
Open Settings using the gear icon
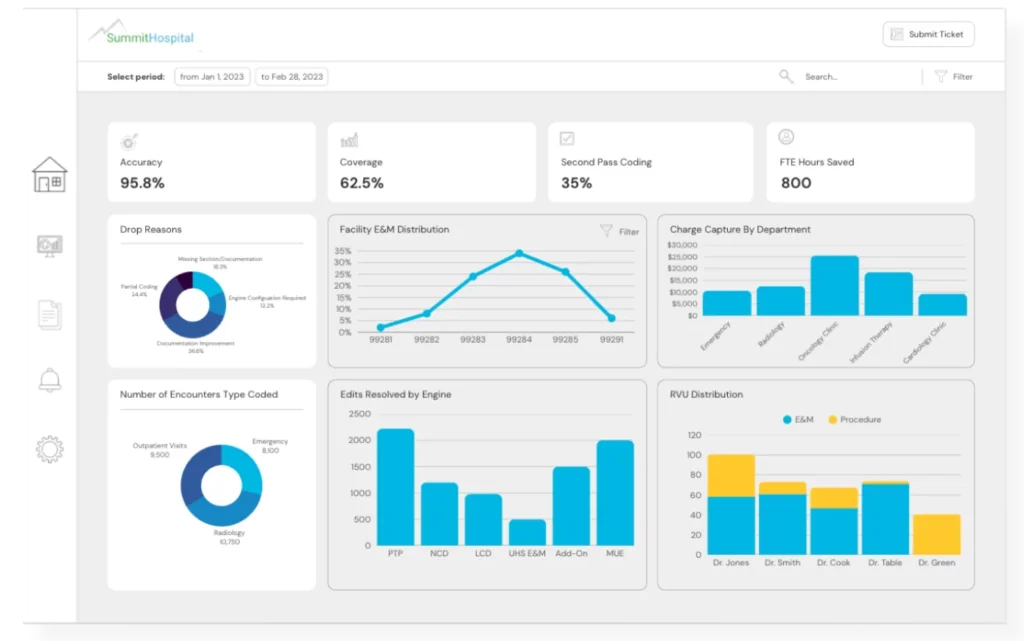tap(48, 449)
